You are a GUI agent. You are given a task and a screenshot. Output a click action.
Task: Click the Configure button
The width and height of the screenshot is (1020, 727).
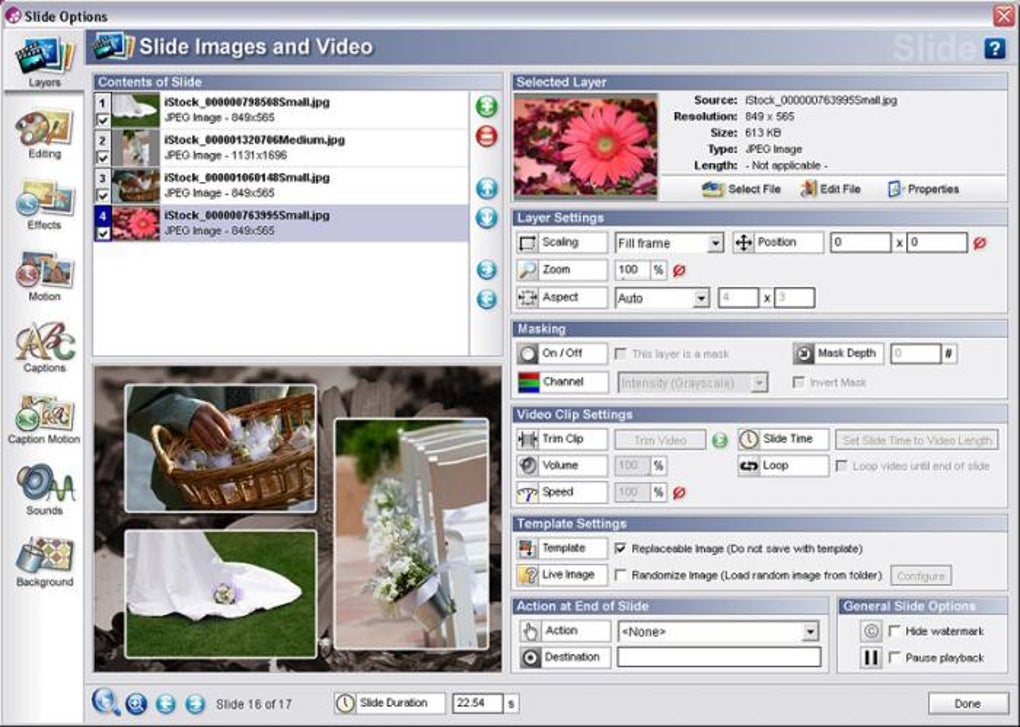coord(920,575)
